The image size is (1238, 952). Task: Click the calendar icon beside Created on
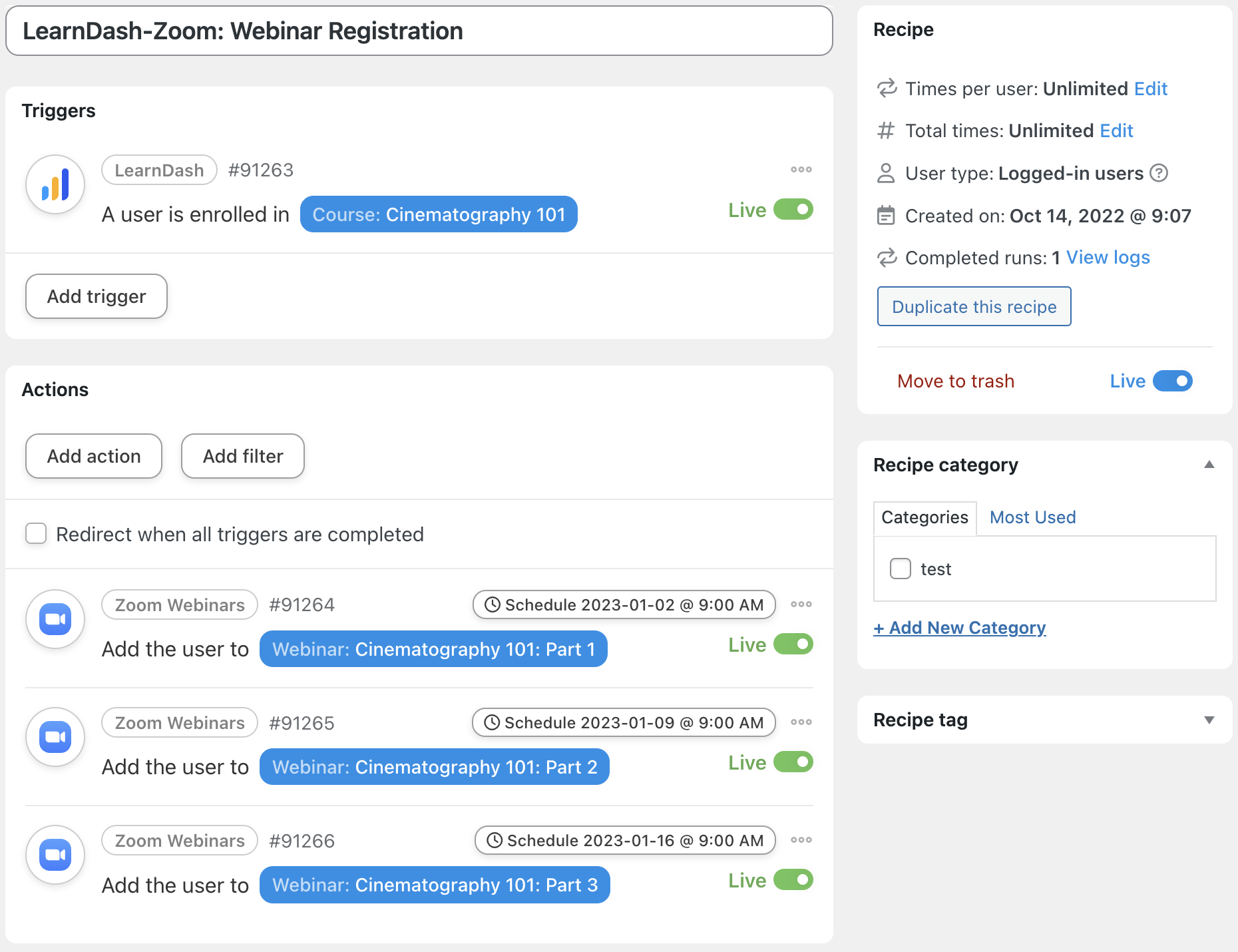tap(886, 216)
